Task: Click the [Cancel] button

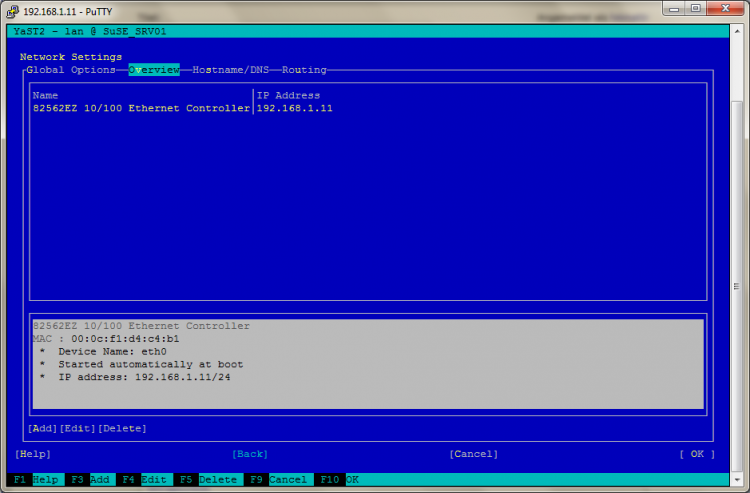Action: (474, 454)
